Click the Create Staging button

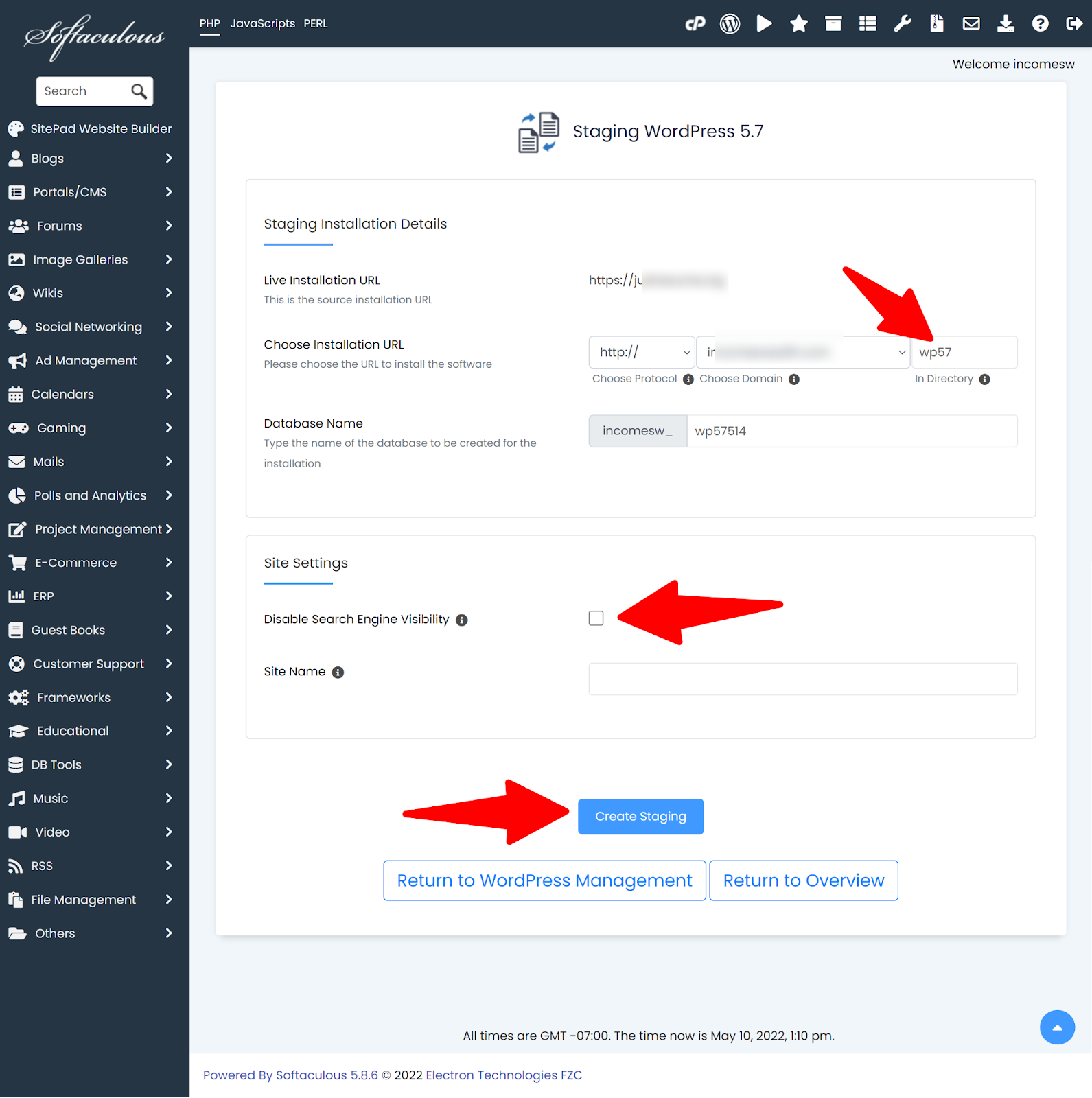640,817
